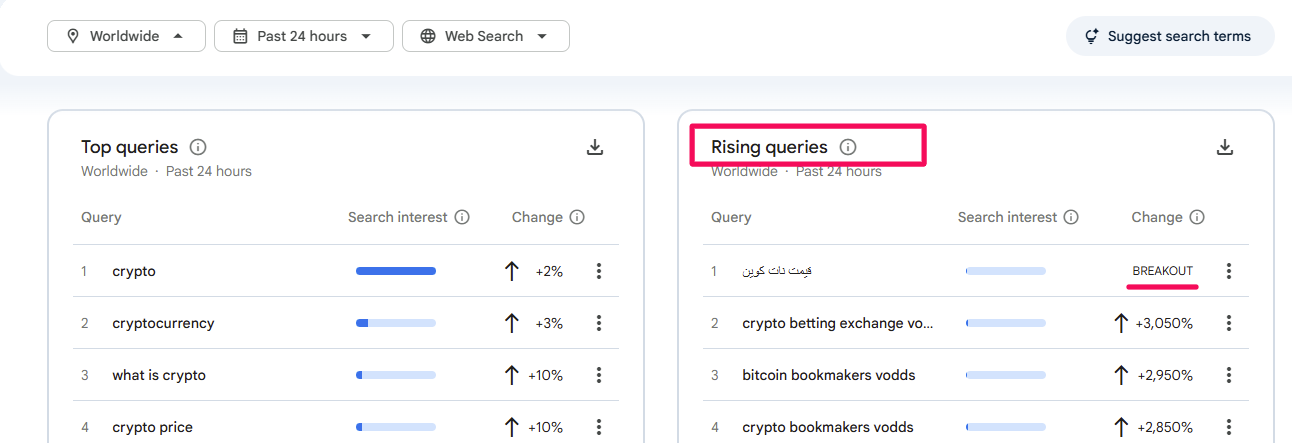Open the Web Search type dropdown

[x=485, y=36]
